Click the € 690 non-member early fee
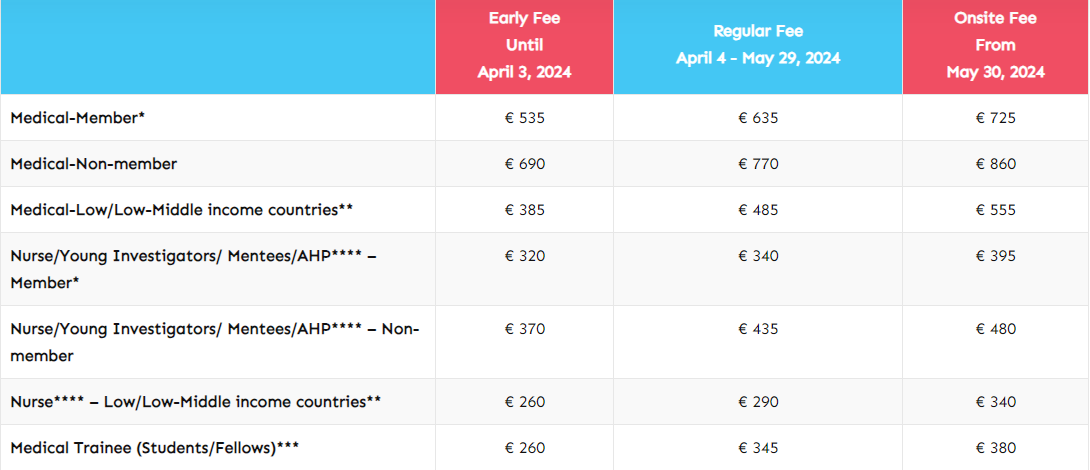Image resolution: width=1090 pixels, height=470 pixels. pyautogui.click(x=525, y=164)
